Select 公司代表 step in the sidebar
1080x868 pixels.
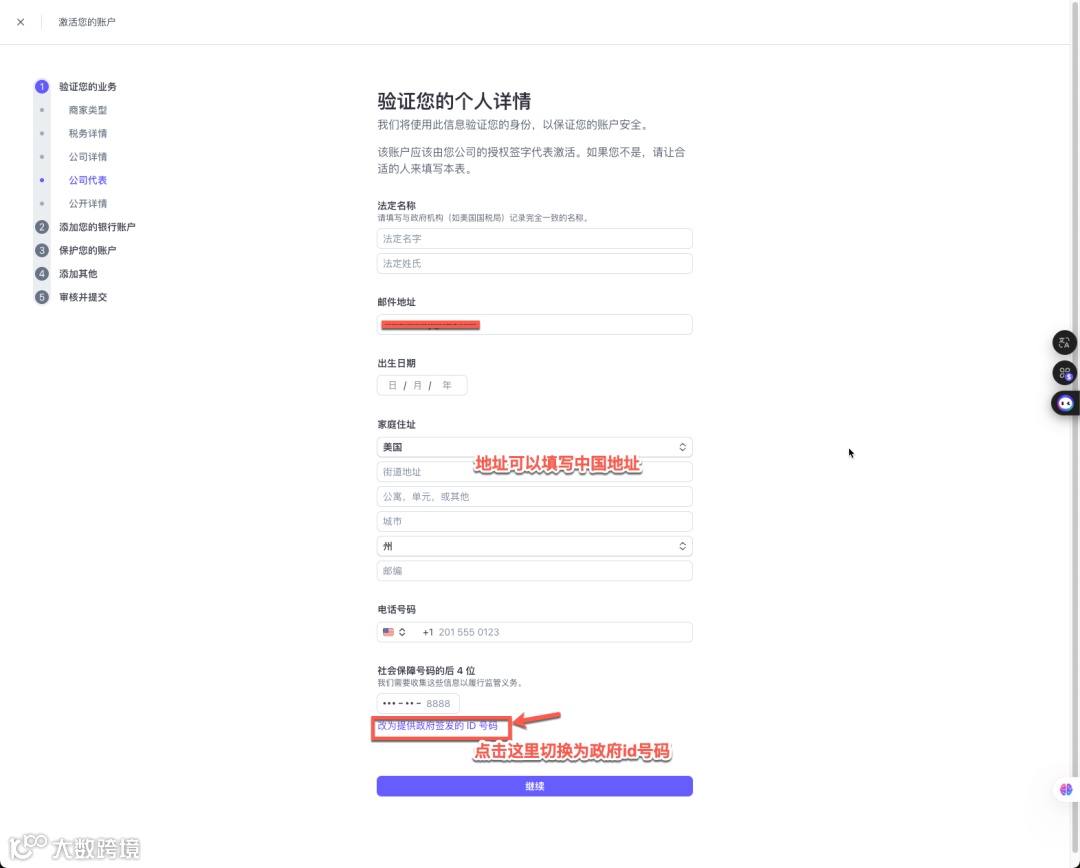pos(87,180)
